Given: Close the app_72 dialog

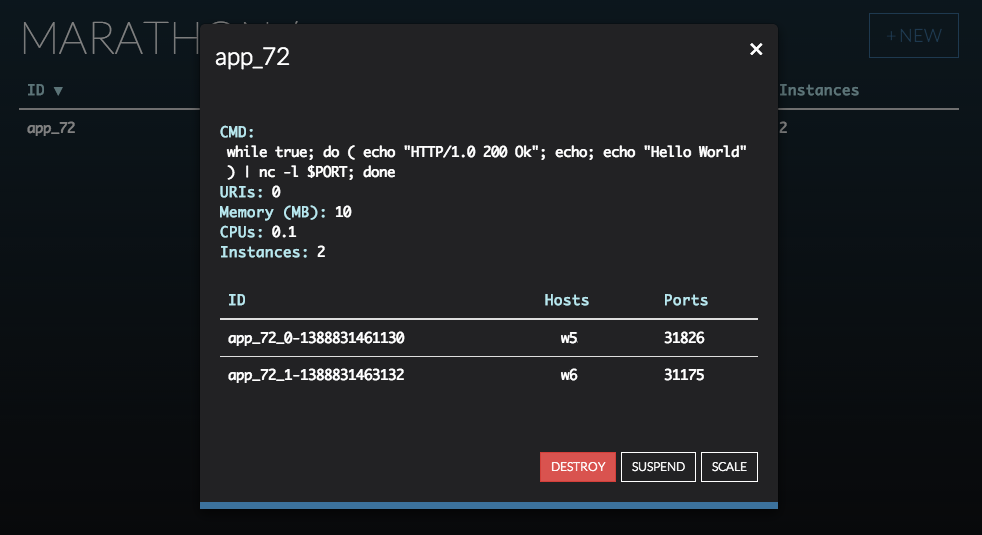Looking at the screenshot, I should 756,49.
